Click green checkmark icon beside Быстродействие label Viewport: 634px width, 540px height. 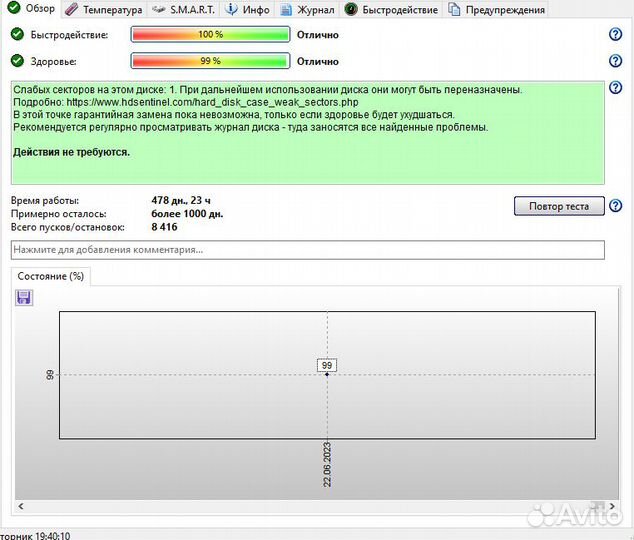pyautogui.click(x=17, y=34)
